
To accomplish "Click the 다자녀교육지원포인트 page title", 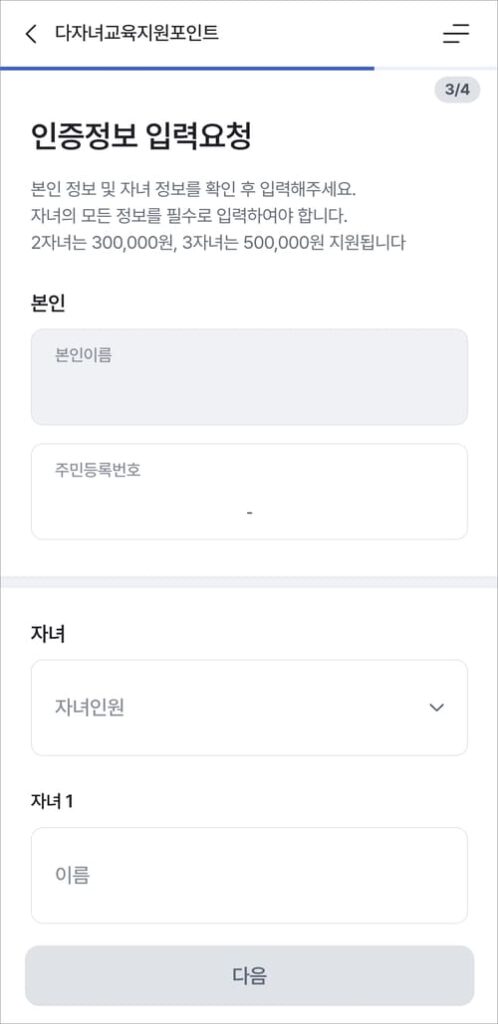I will 137,33.
